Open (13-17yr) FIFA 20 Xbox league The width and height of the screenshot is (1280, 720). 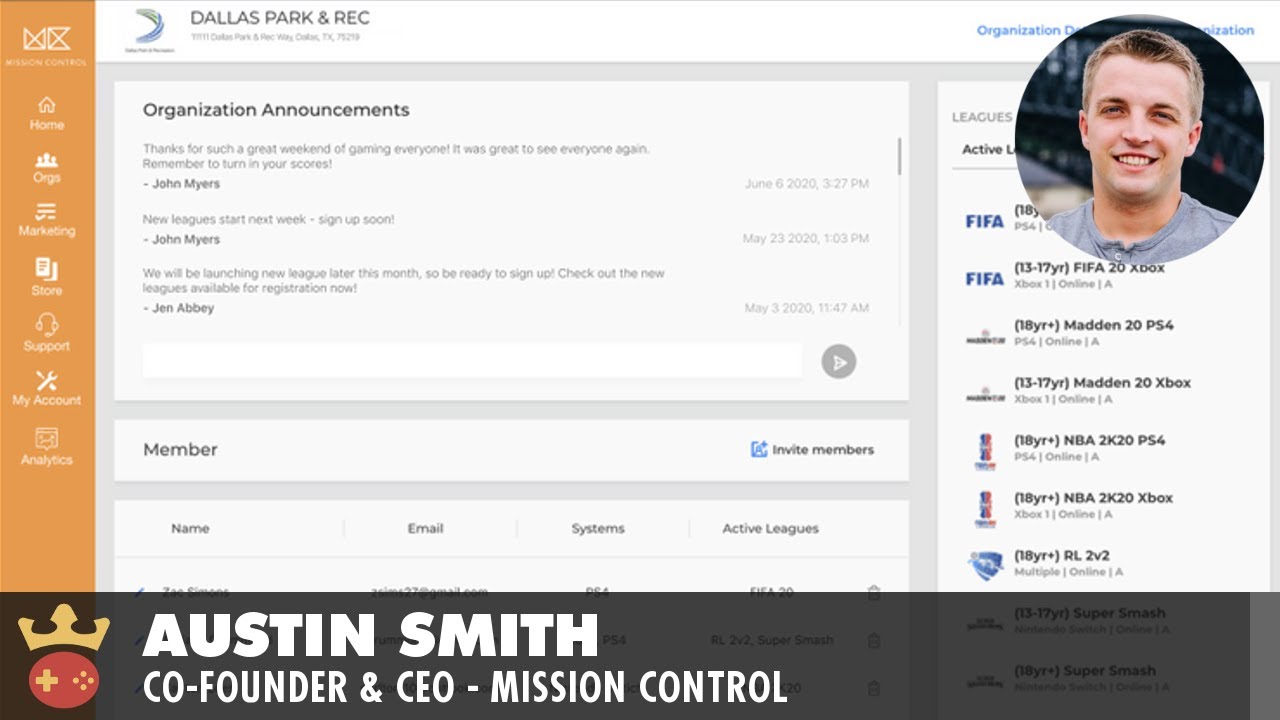1089,275
